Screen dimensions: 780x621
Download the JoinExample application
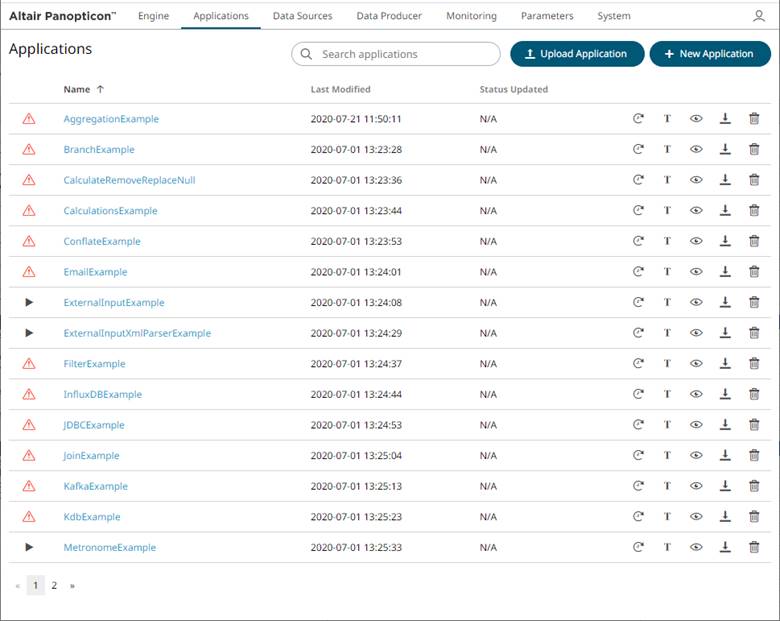[725, 456]
